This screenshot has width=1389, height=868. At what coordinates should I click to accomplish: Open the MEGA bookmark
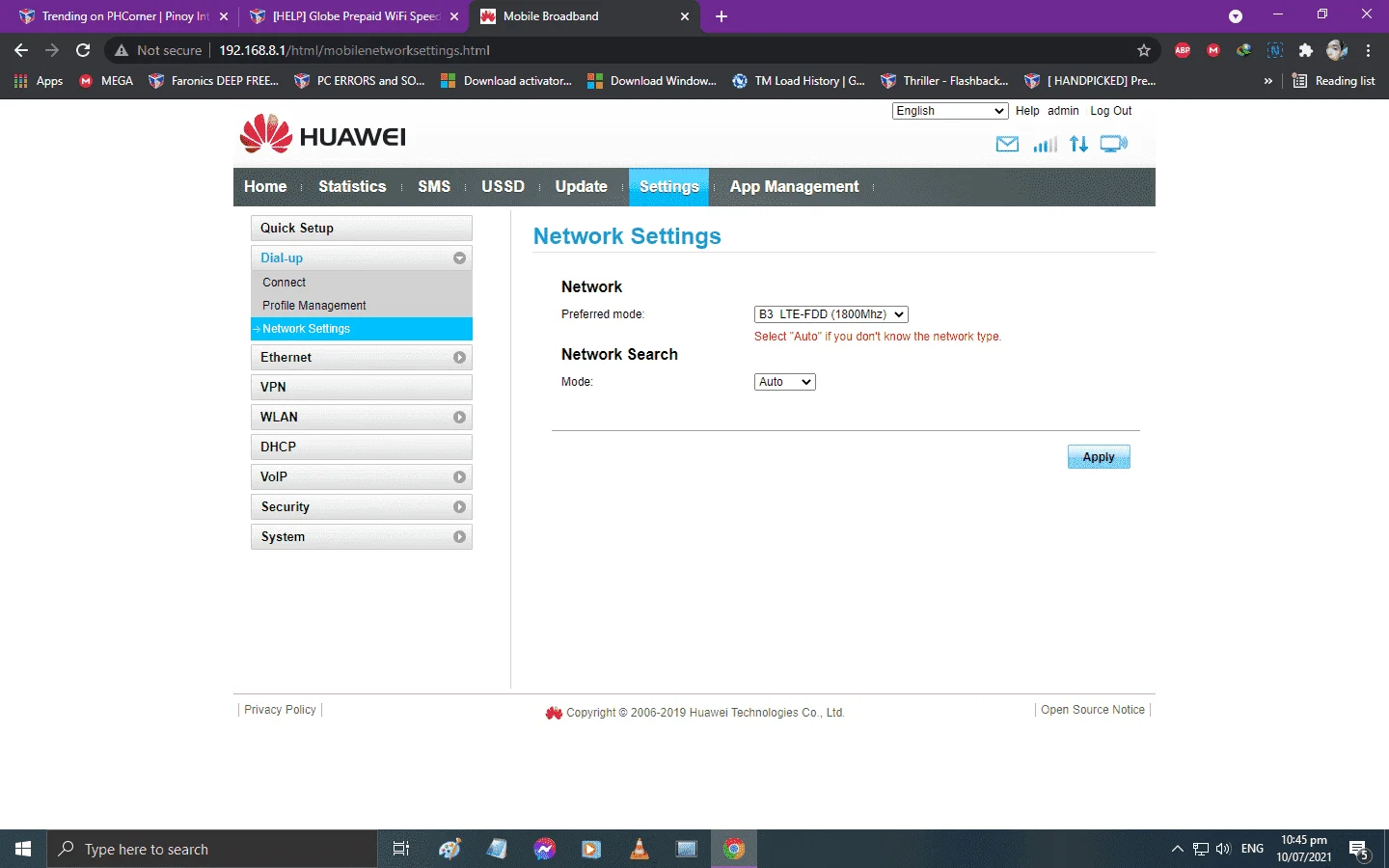(x=106, y=81)
